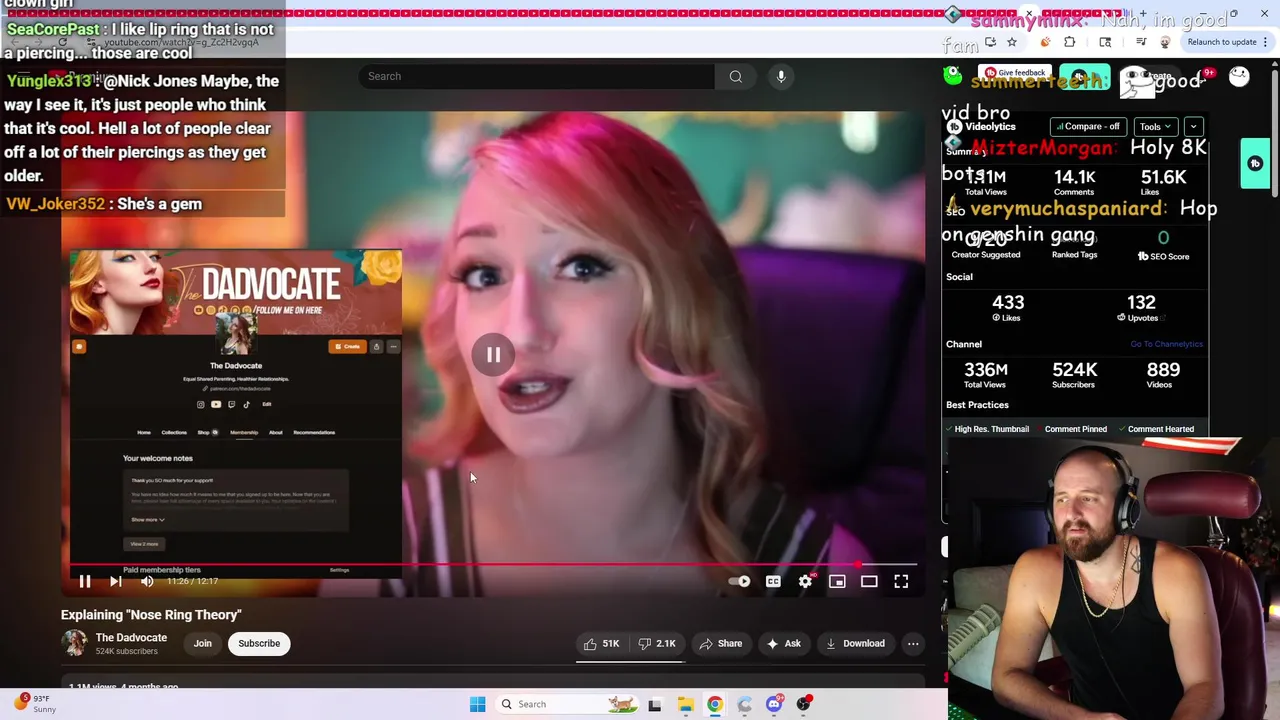Open the weather widget showing 93°F
Screen dimensions: 1280x720
click(x=34, y=704)
